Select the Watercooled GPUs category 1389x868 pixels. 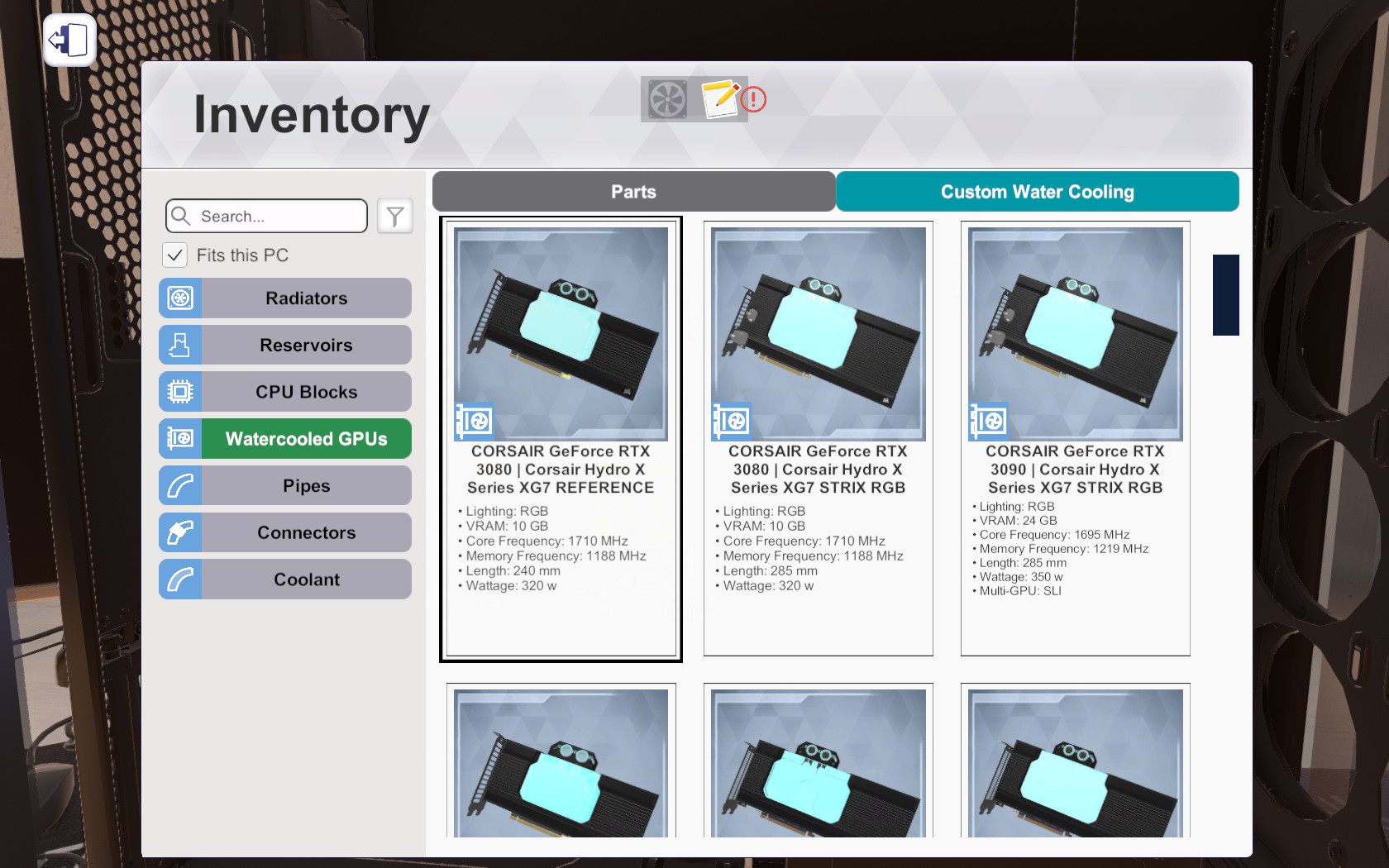pyautogui.click(x=285, y=438)
